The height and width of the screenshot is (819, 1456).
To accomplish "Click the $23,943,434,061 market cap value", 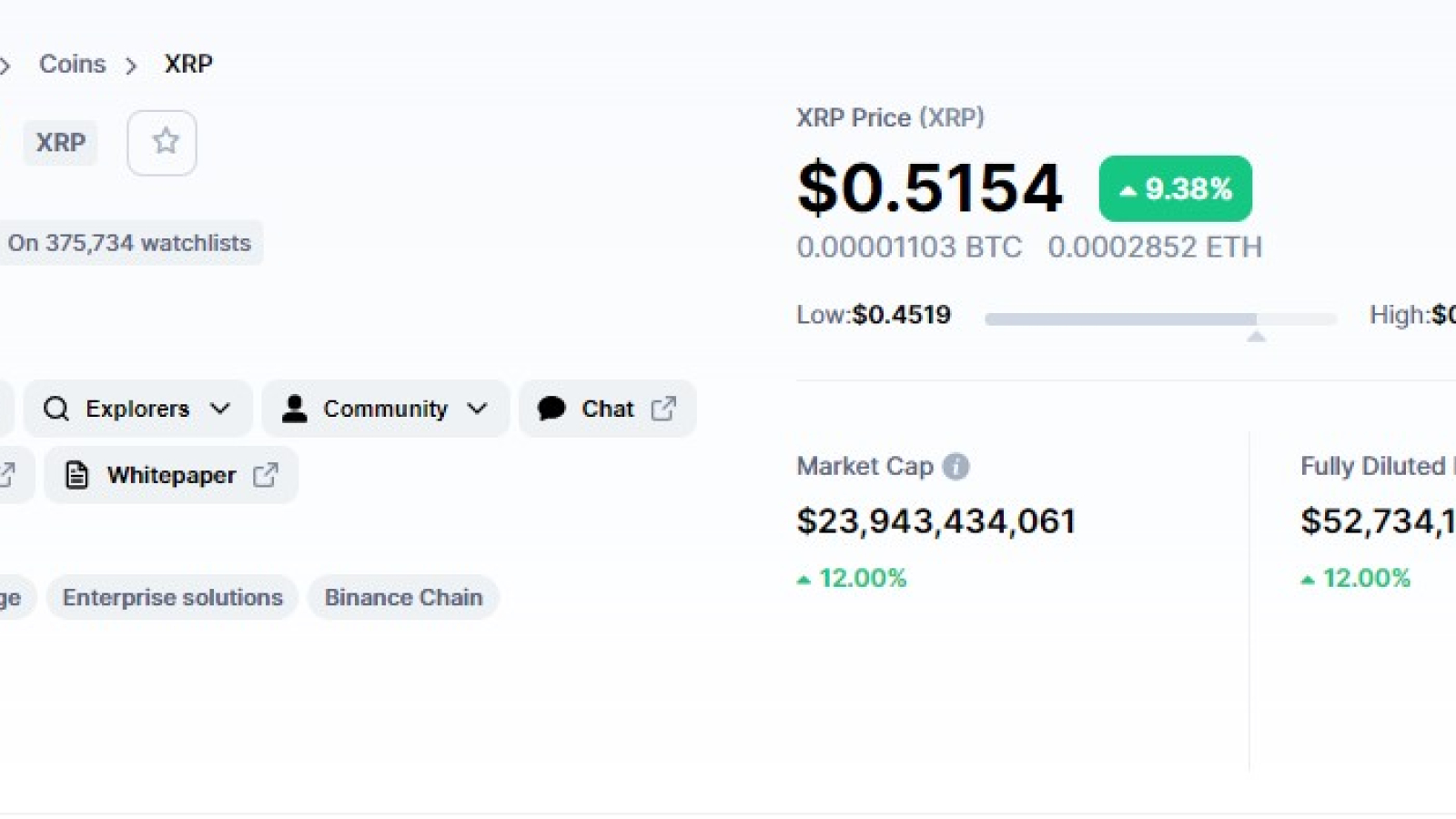I will 936,521.
